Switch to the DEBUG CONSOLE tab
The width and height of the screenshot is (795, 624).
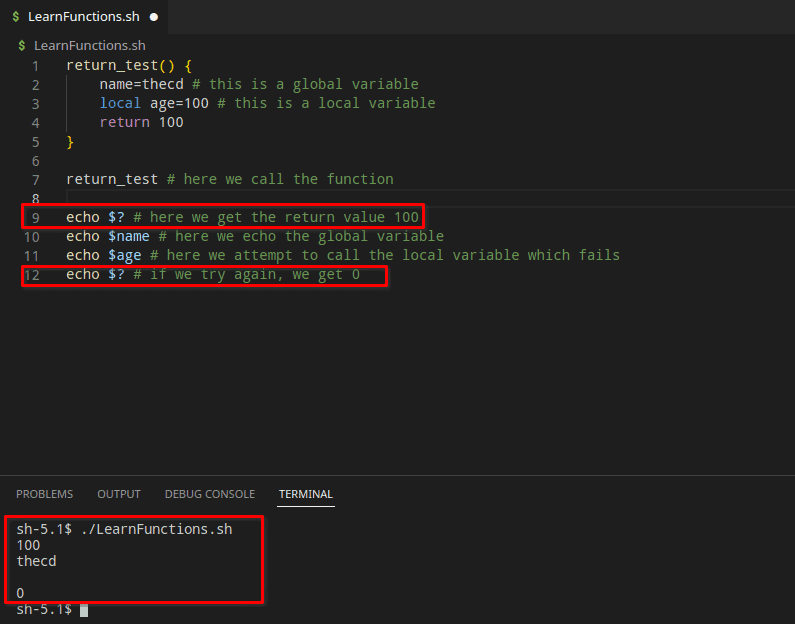pyautogui.click(x=210, y=494)
